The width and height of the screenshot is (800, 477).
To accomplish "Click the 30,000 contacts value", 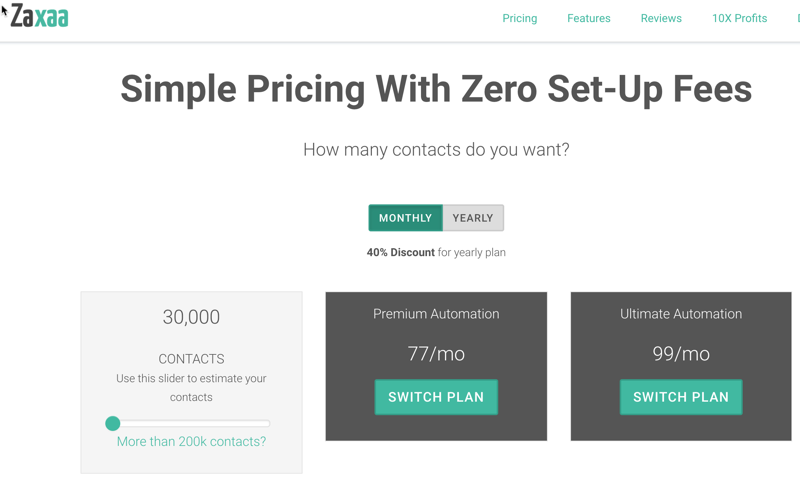I will coord(191,317).
